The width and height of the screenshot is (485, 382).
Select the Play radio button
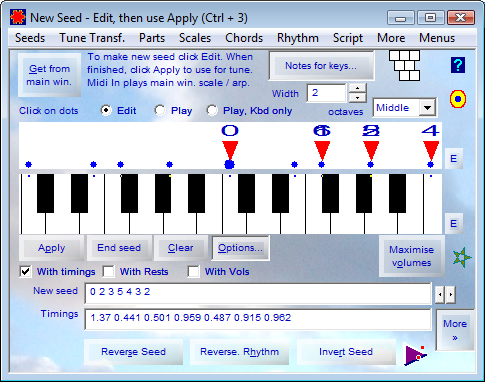160,110
